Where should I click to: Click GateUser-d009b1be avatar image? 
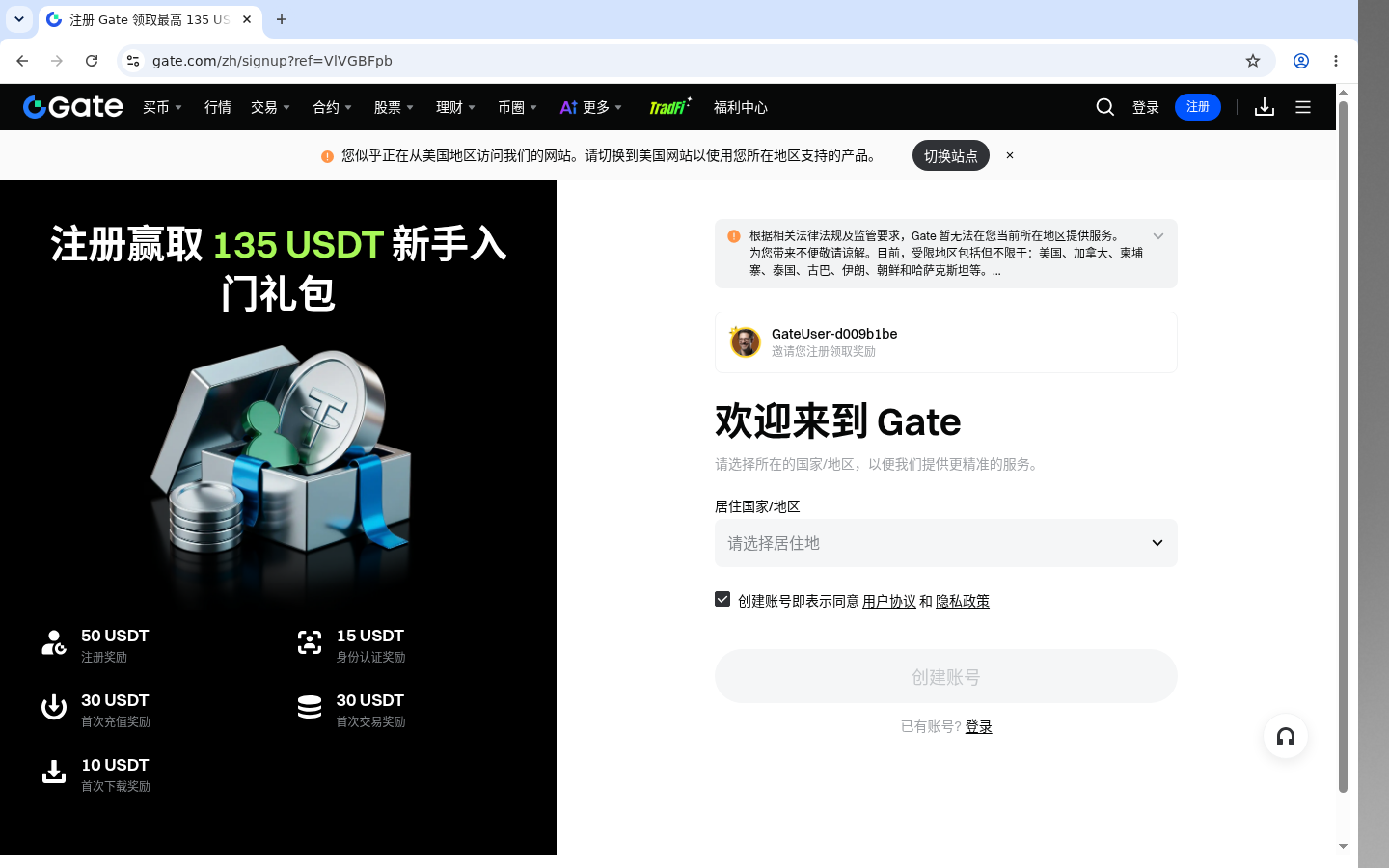pos(745,341)
